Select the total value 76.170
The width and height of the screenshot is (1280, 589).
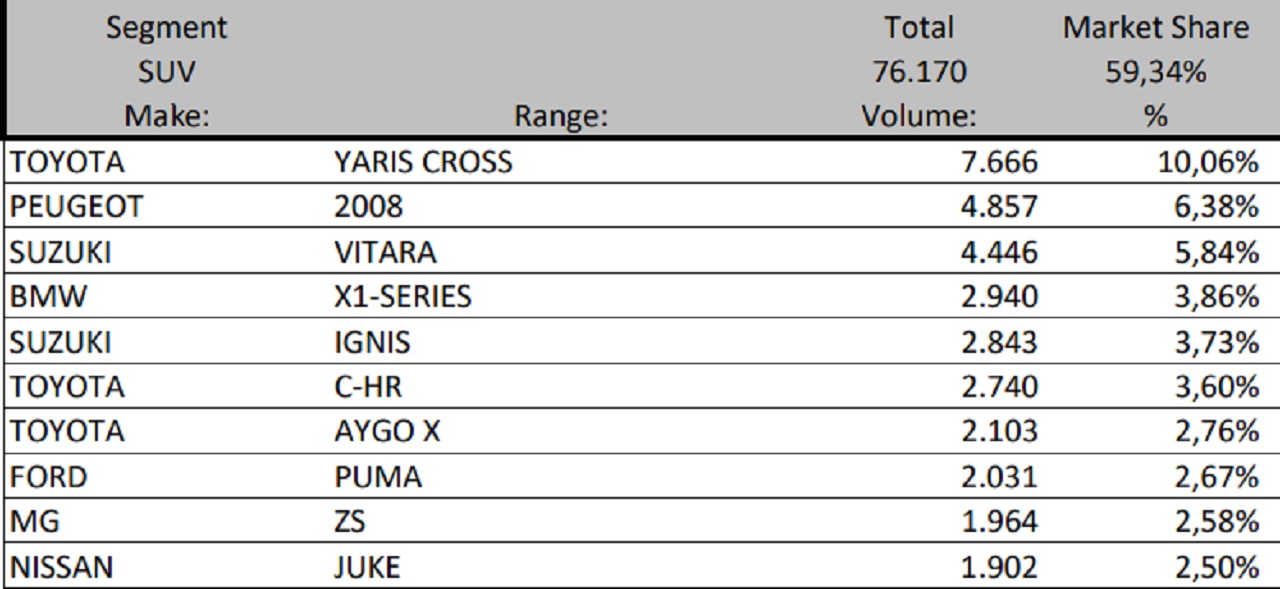pos(918,72)
